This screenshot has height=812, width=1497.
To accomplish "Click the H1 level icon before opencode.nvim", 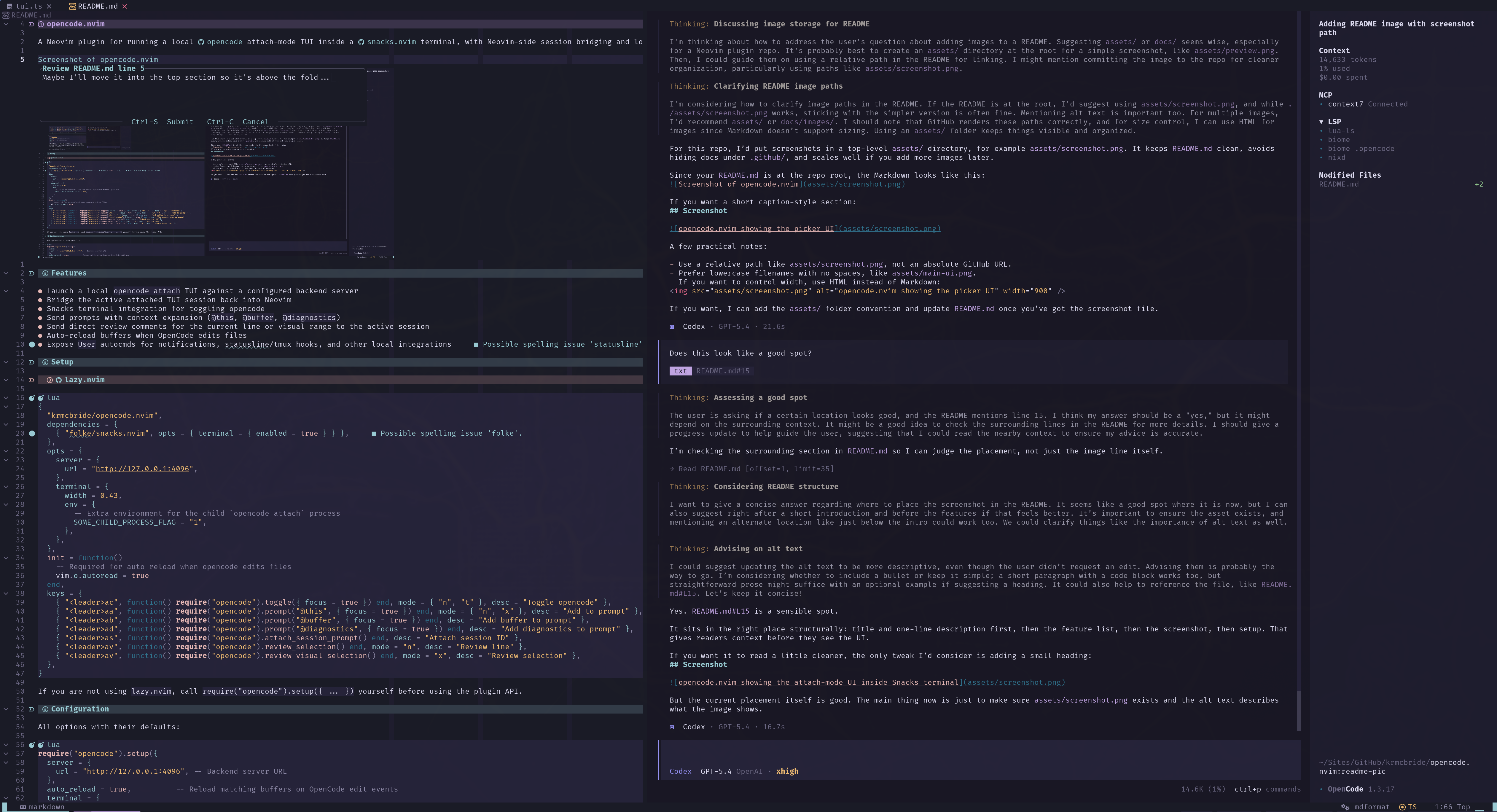I will pos(41,24).
